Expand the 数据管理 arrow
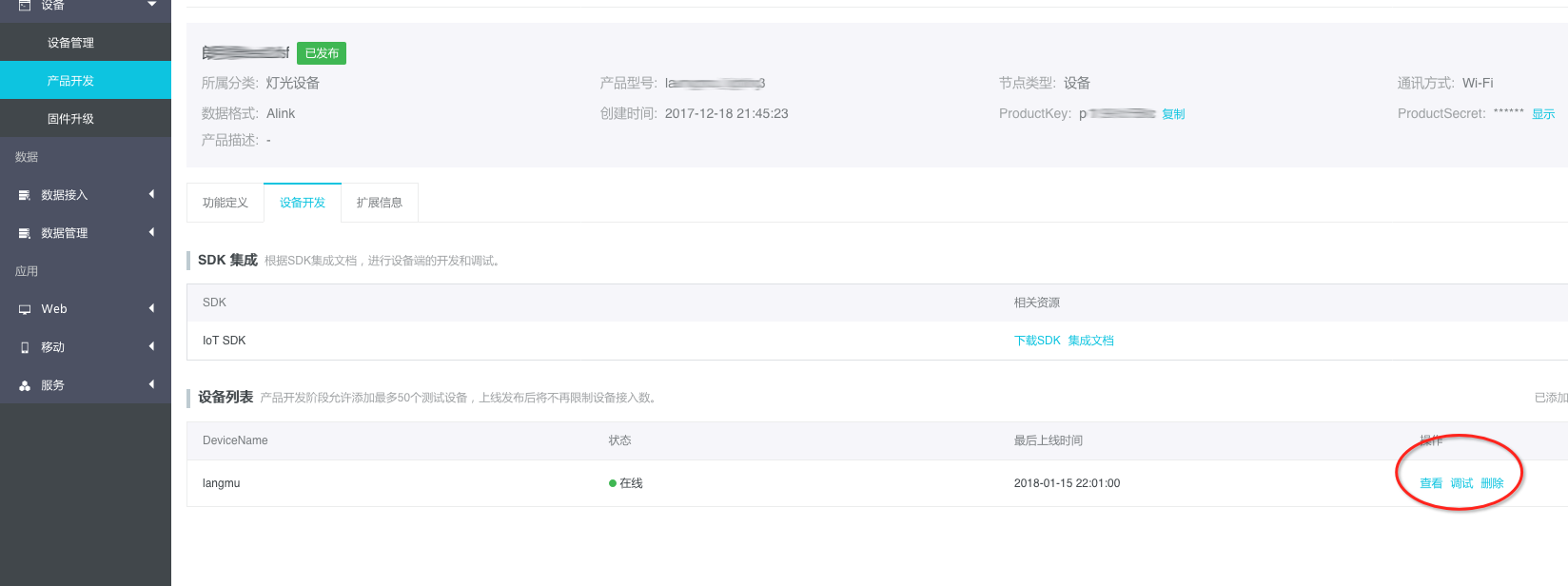Viewport: 1568px width, 586px height. 151,232
